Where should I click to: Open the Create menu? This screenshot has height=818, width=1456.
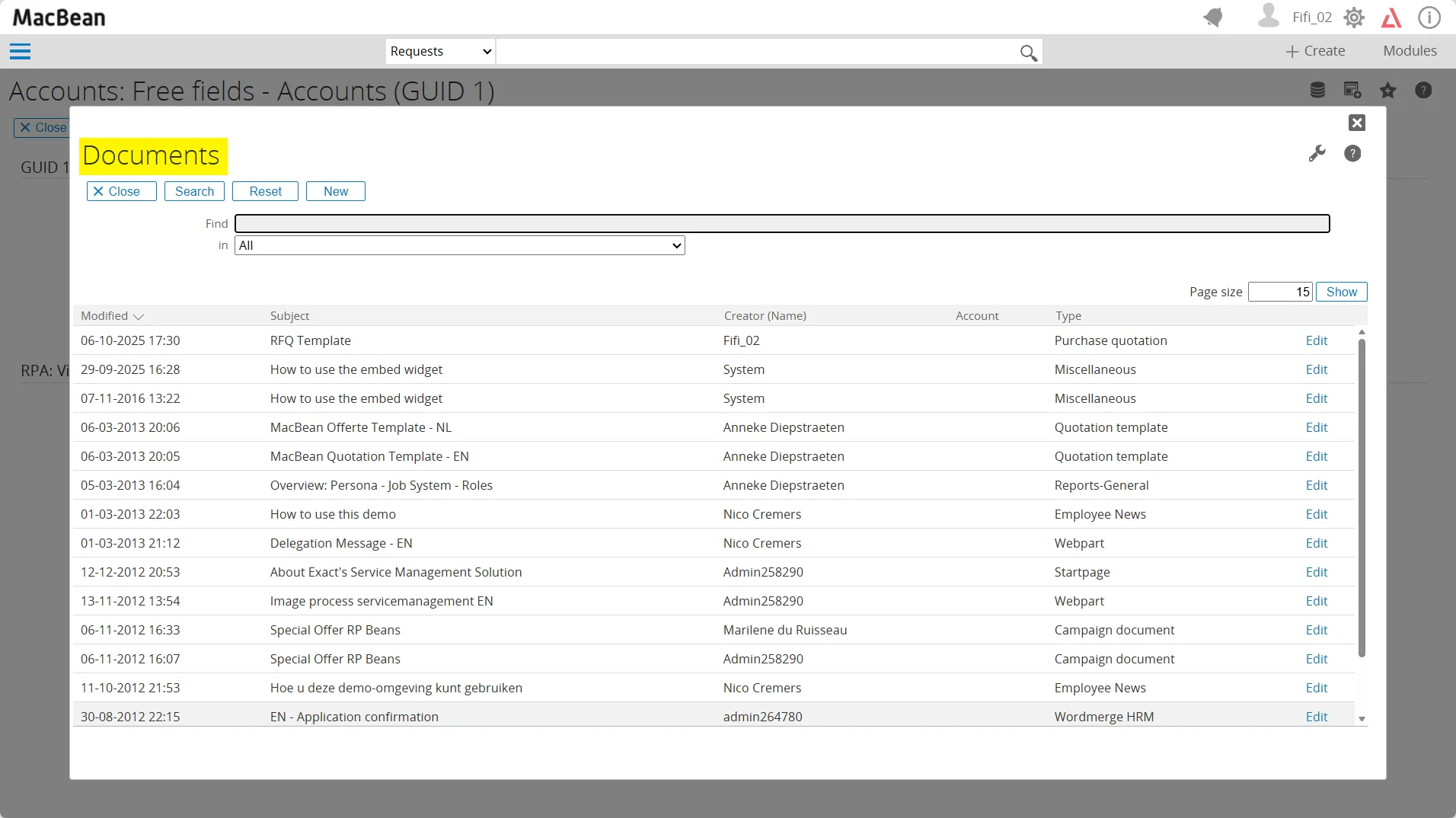click(x=1315, y=51)
